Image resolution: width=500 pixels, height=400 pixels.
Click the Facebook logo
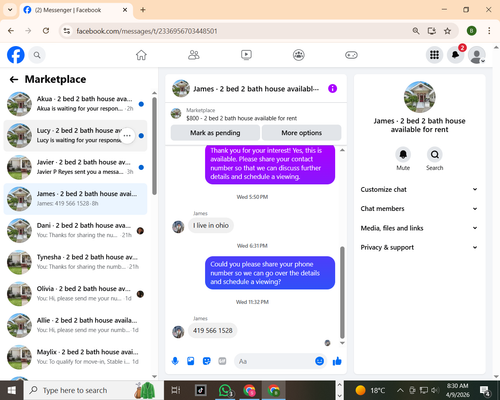click(16, 55)
